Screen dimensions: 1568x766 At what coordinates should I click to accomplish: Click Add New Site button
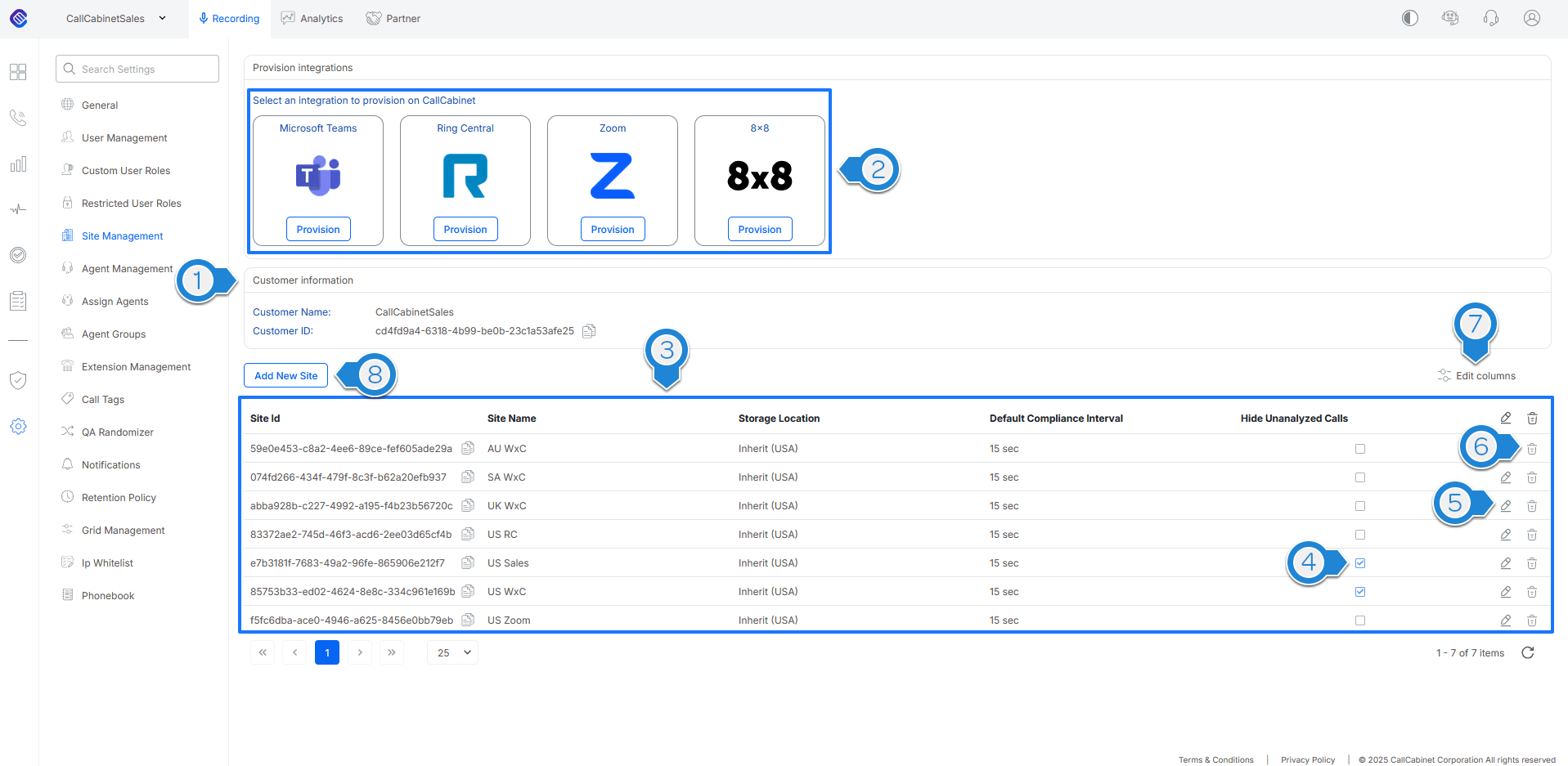(286, 375)
